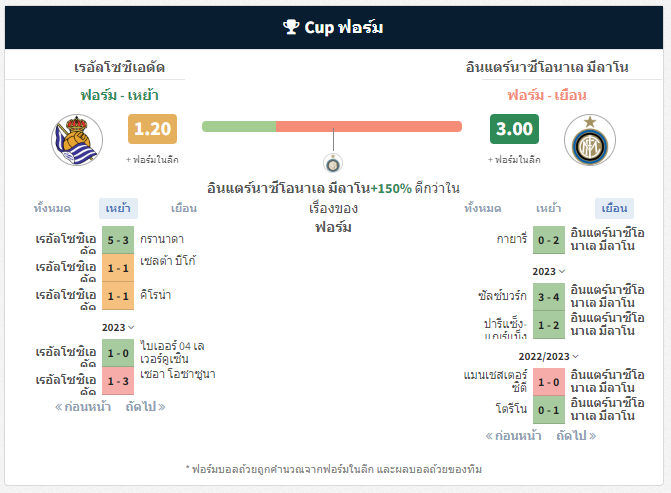Click the Real Sociedad club crest
Image resolution: width=671 pixels, height=493 pixels.
click(77, 140)
